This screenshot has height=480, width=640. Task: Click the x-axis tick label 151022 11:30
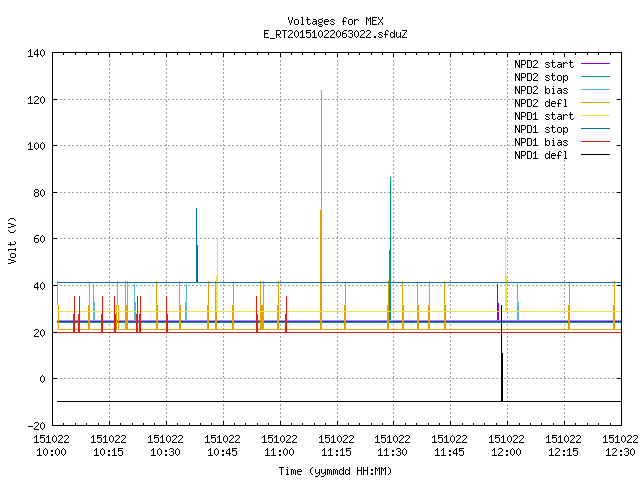click(393, 446)
